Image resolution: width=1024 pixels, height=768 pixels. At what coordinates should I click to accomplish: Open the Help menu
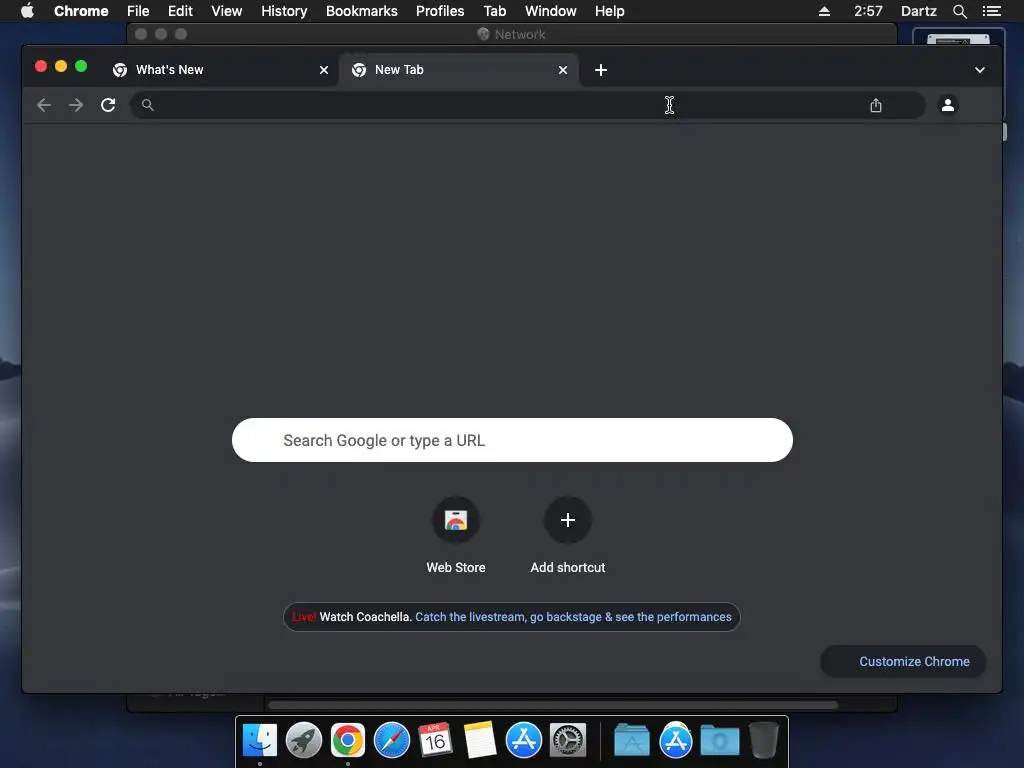click(609, 11)
